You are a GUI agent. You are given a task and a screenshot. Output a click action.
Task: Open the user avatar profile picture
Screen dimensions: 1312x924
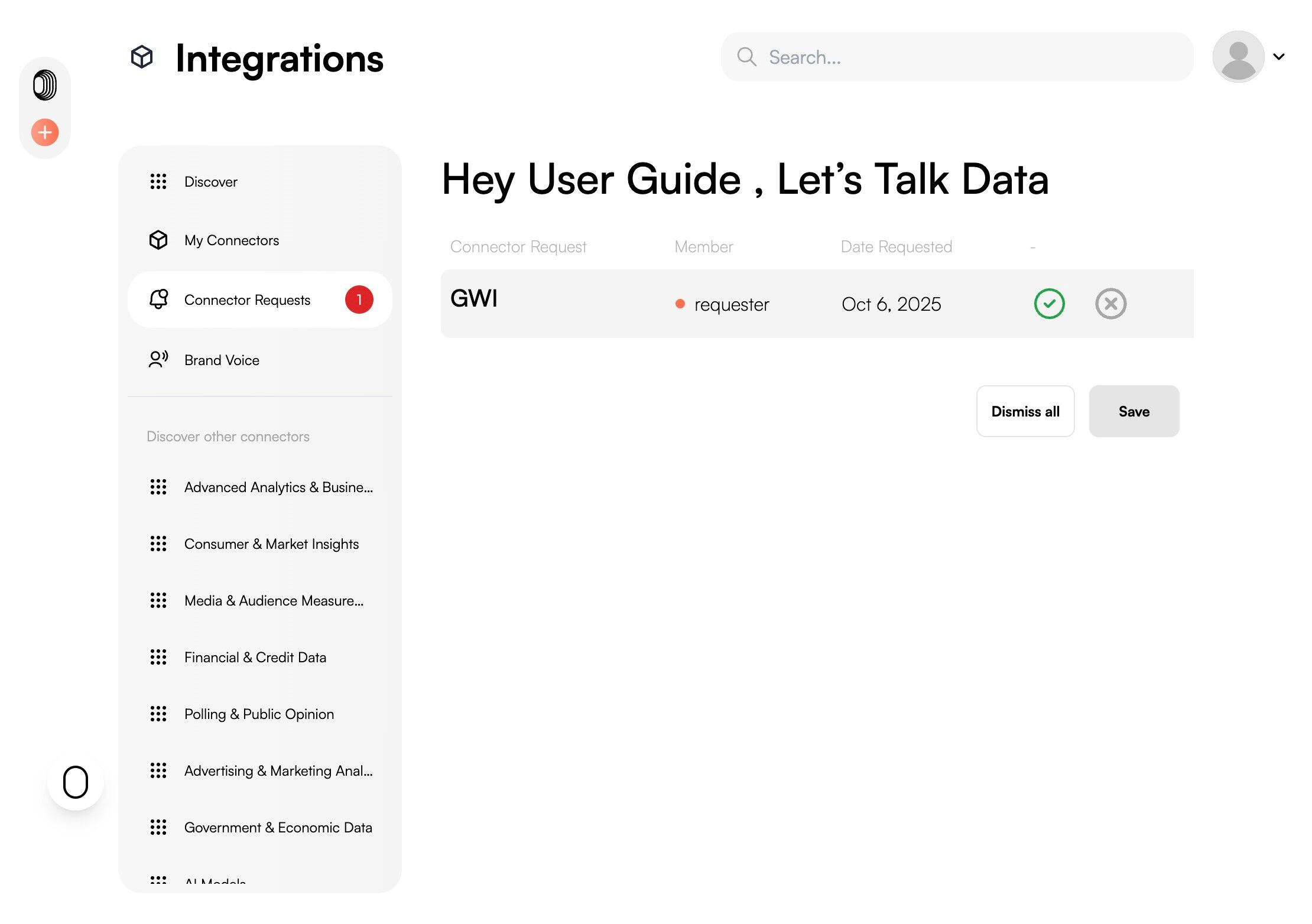[1238, 57]
